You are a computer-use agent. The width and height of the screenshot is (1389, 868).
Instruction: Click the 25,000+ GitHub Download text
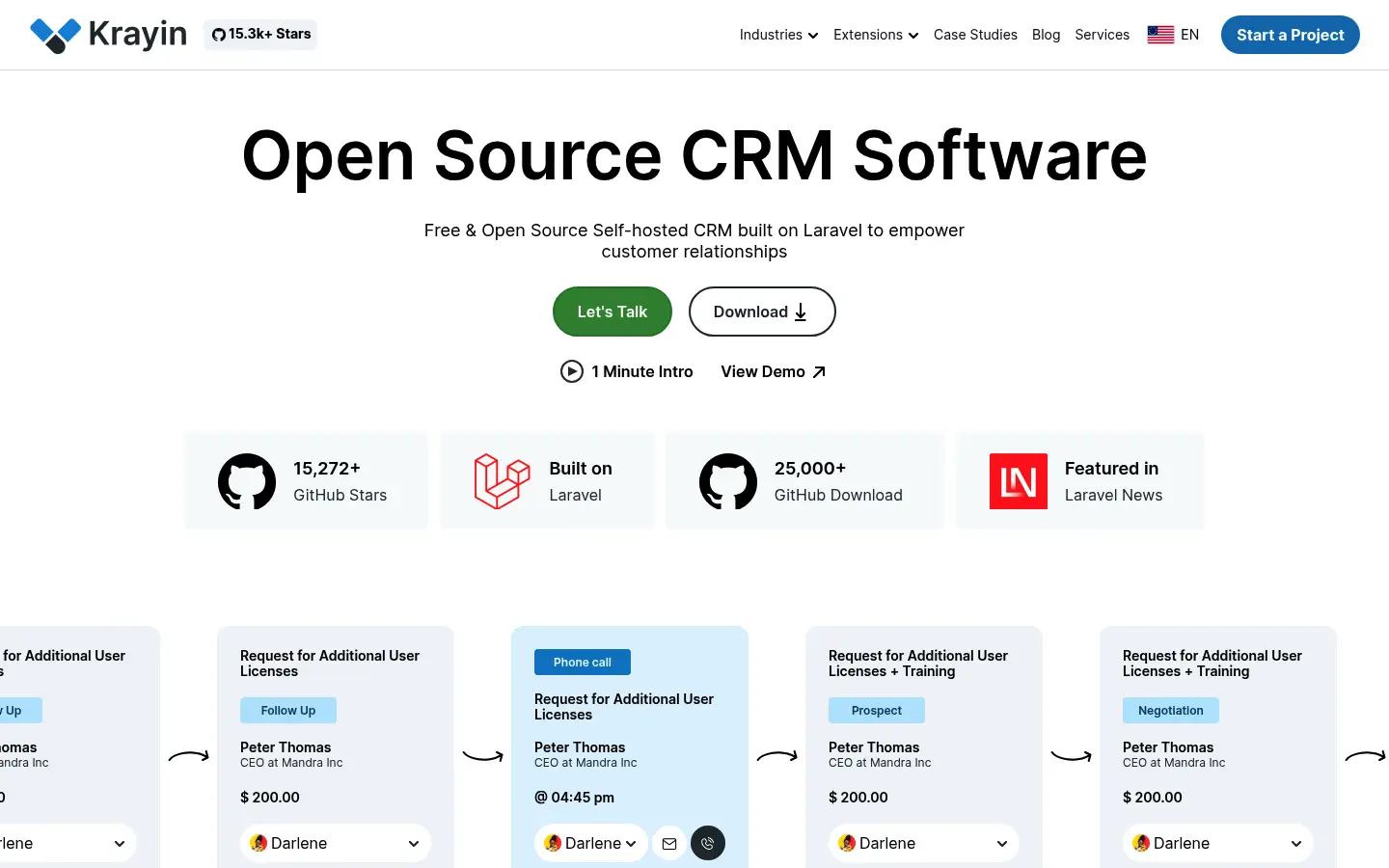[x=838, y=481]
